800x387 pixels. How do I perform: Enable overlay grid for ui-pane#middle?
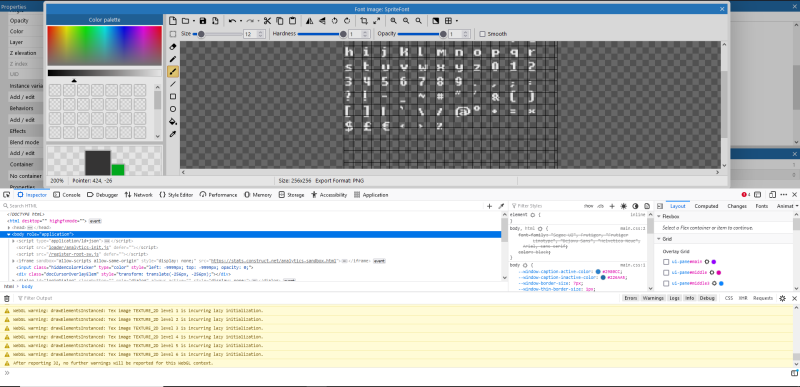click(666, 273)
